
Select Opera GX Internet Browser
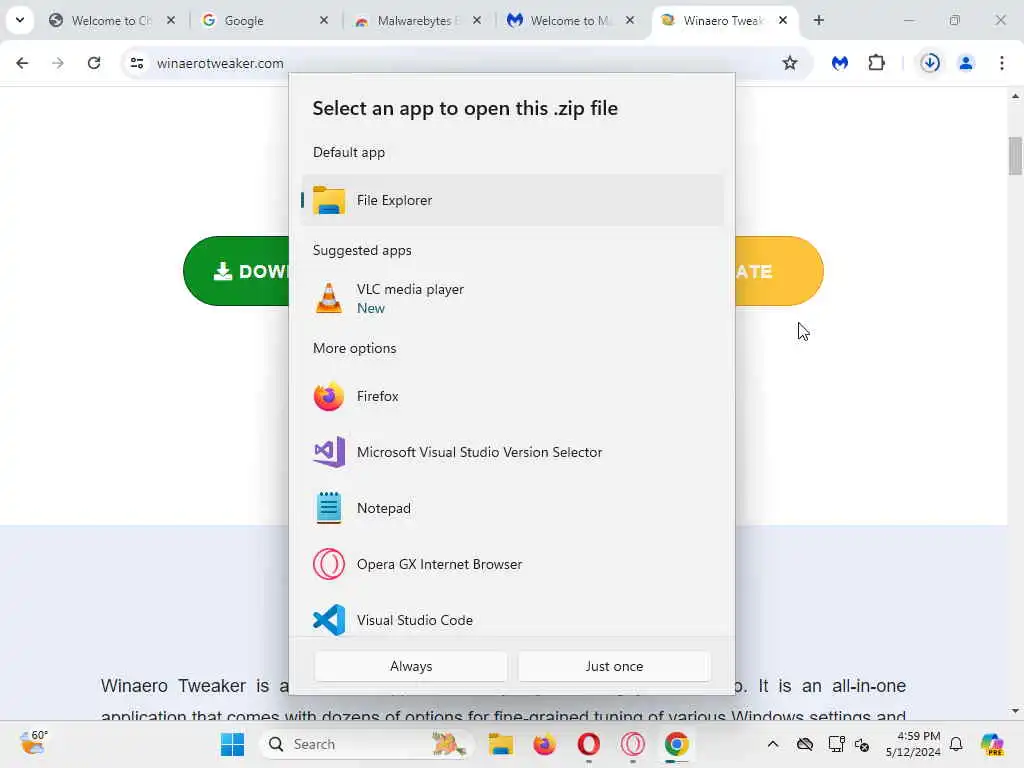[x=512, y=564]
